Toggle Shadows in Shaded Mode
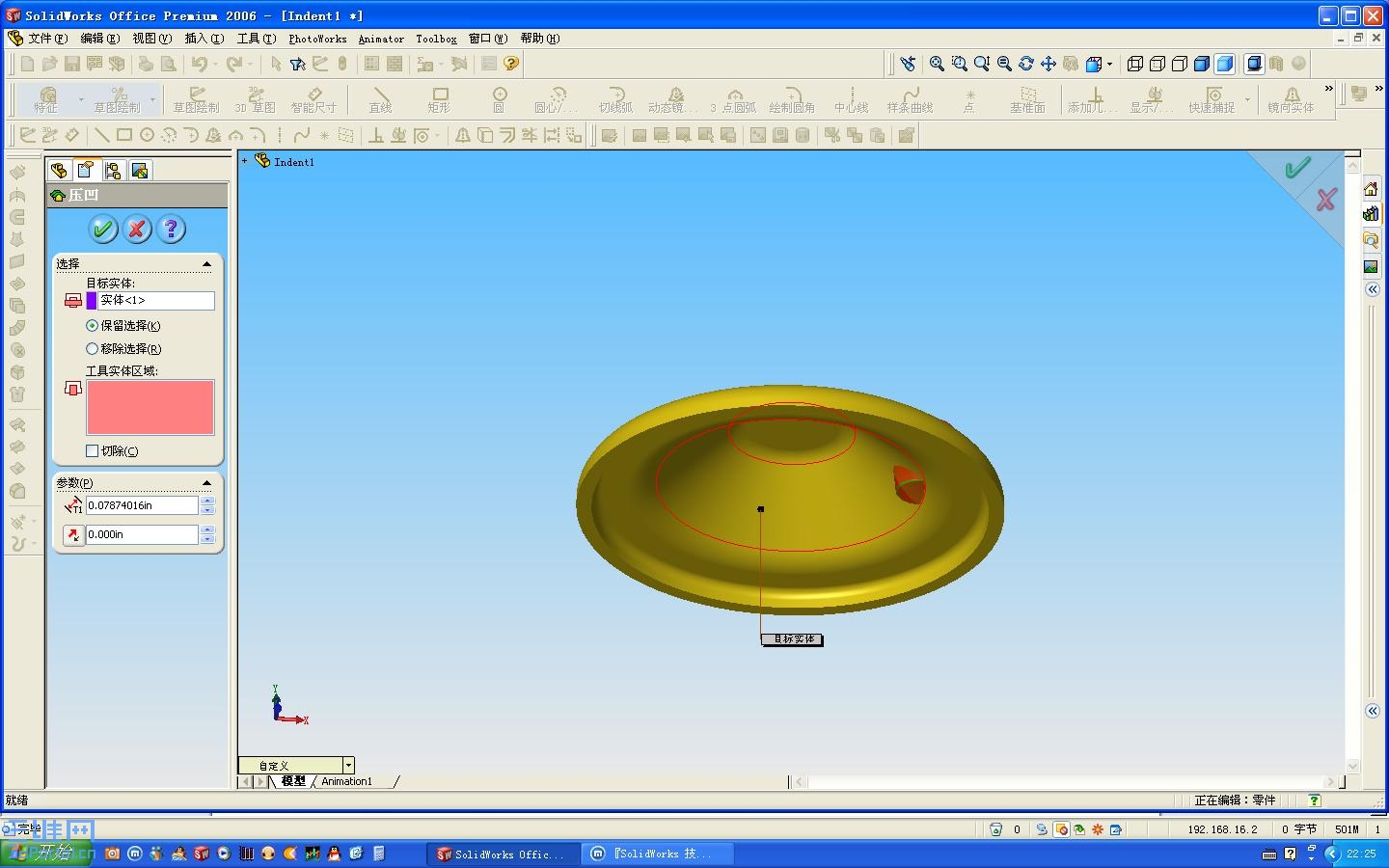This screenshot has height=868, width=1389. 1254,64
